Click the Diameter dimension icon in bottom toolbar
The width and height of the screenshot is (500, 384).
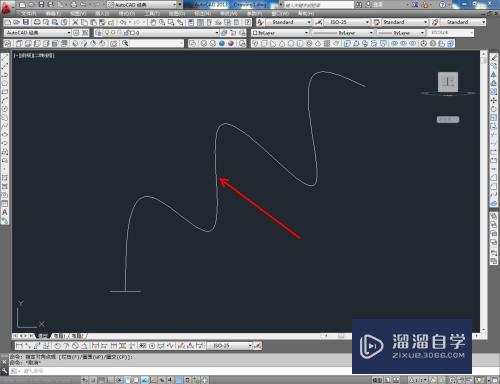(x=75, y=346)
